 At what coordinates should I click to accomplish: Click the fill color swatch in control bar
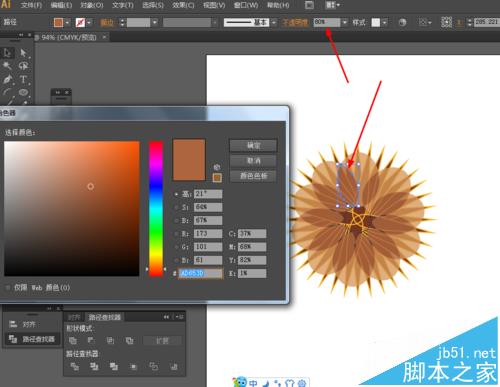coord(58,23)
